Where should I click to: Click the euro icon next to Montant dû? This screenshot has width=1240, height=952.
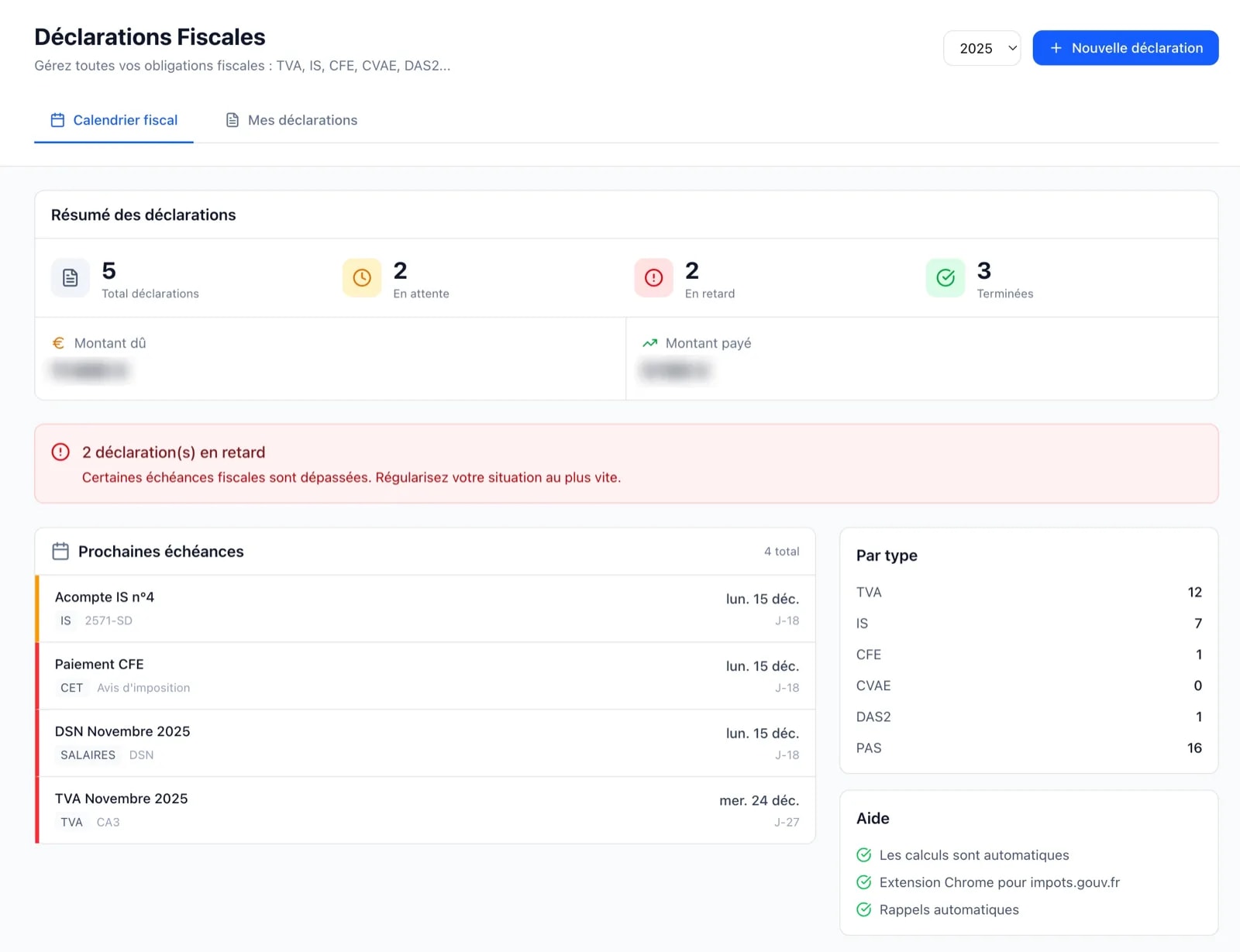coord(58,343)
